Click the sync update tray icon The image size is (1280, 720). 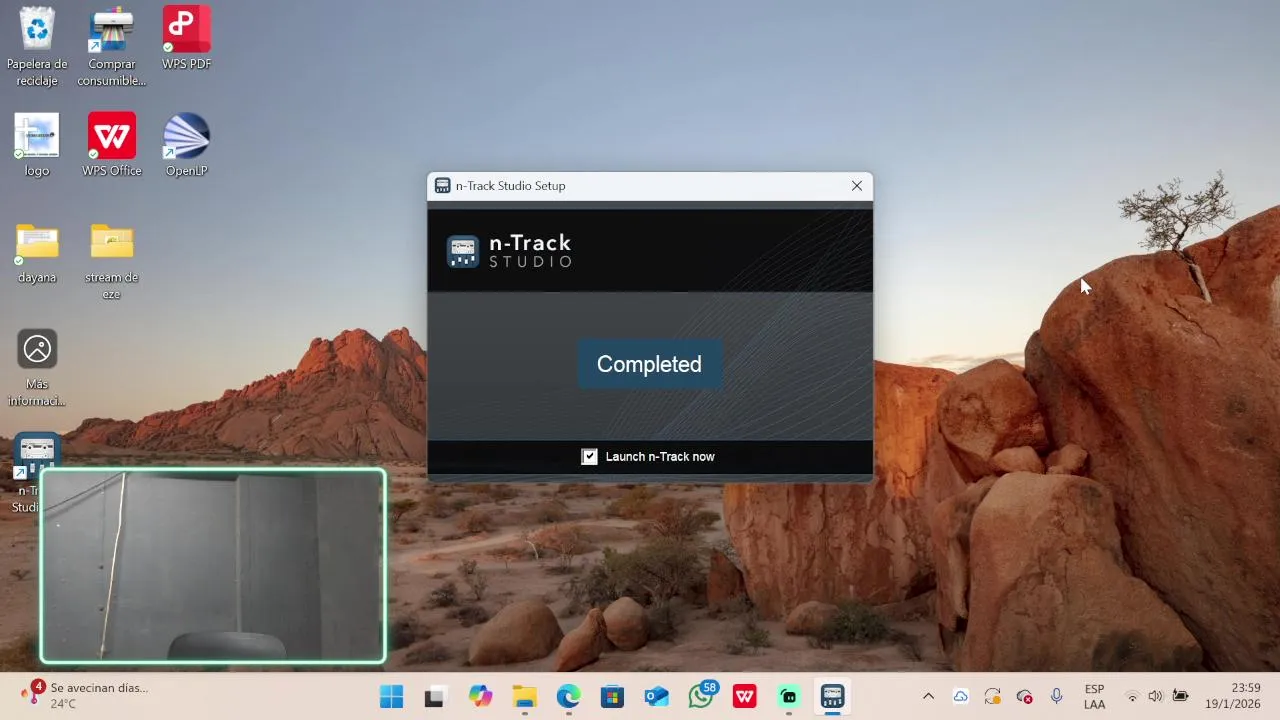tap(992, 696)
